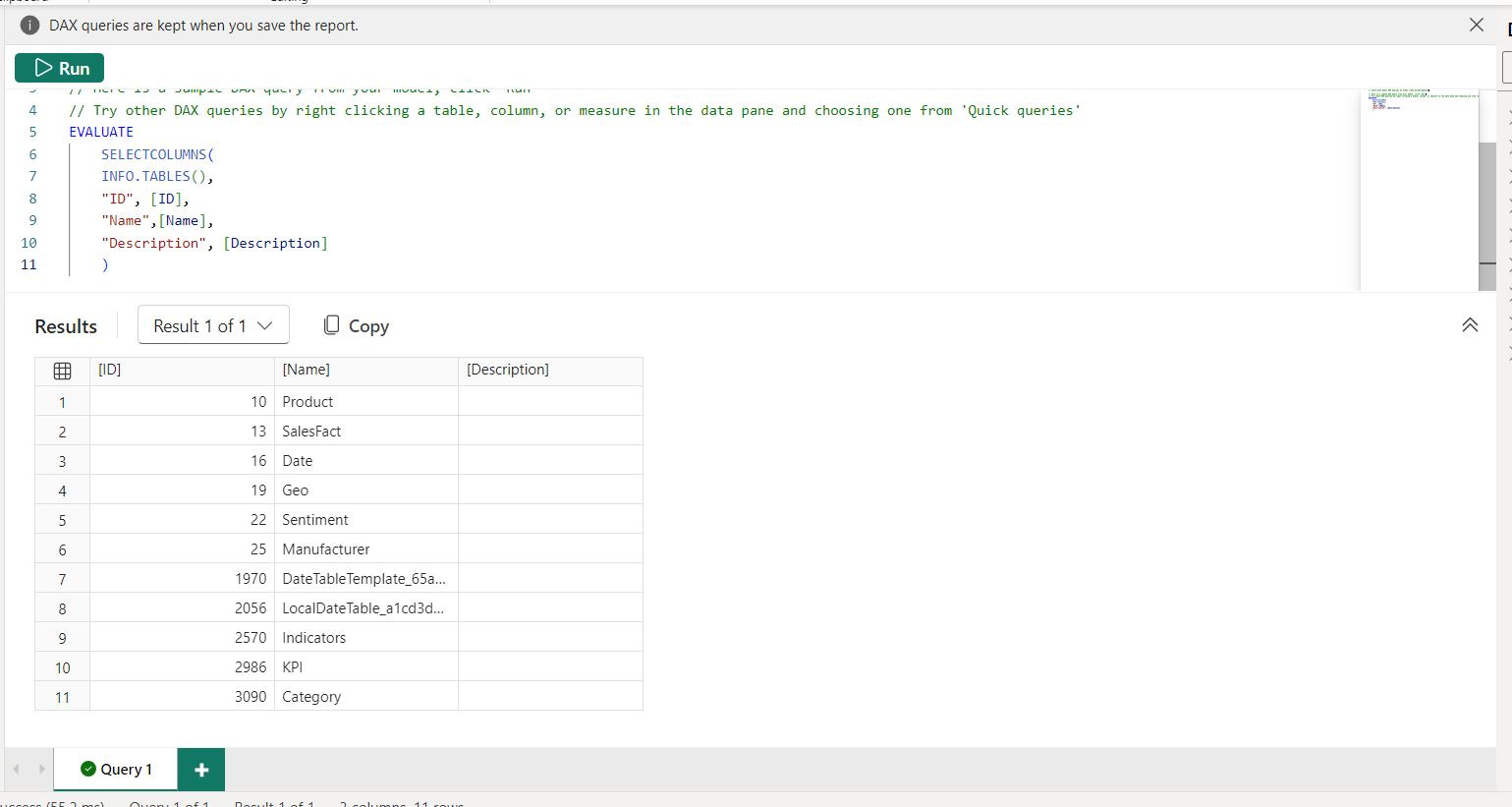Select the LocalDateTable_a1cd3d... cell

coord(366,607)
